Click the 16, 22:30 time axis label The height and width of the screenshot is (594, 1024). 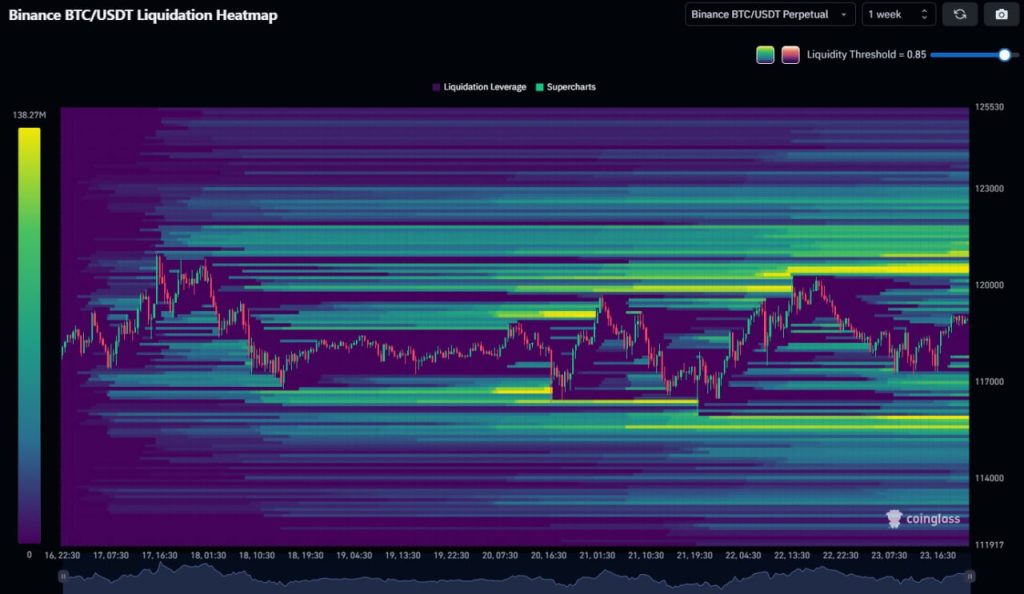pyautogui.click(x=62, y=555)
